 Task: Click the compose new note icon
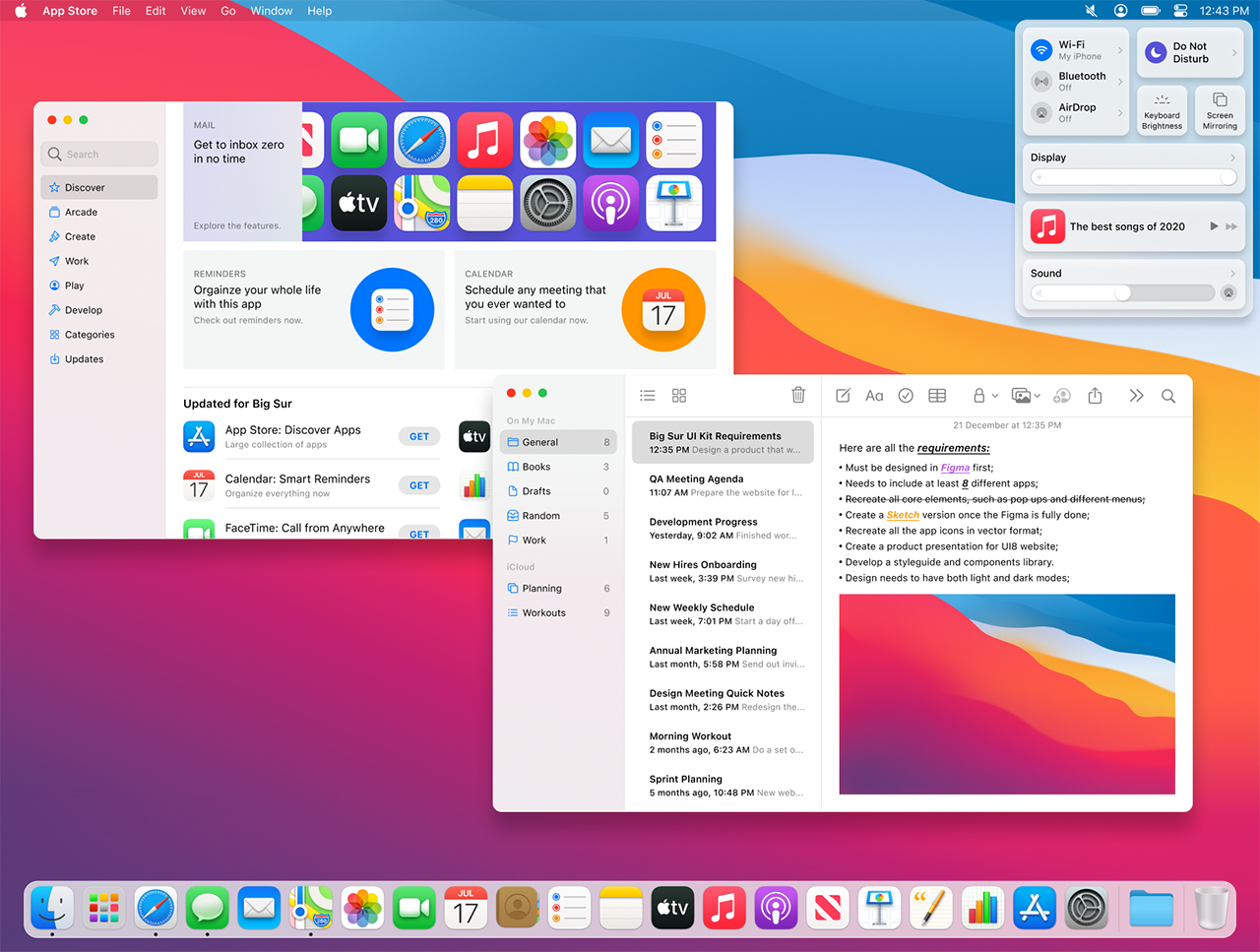[x=843, y=396]
